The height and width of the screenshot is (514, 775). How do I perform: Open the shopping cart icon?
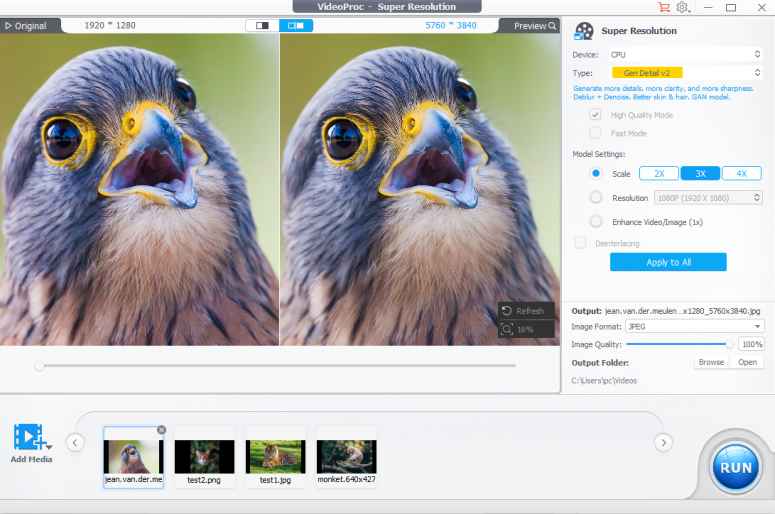click(x=663, y=7)
